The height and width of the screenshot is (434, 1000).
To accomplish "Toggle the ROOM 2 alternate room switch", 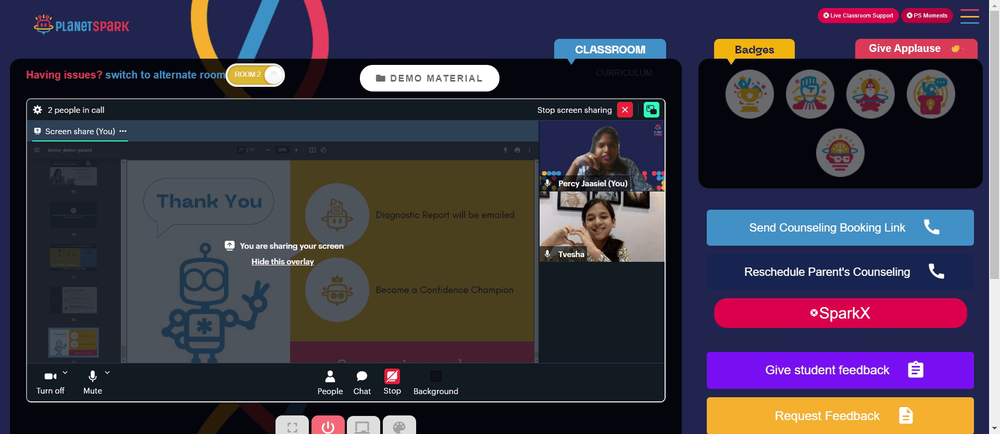I will coord(255,75).
